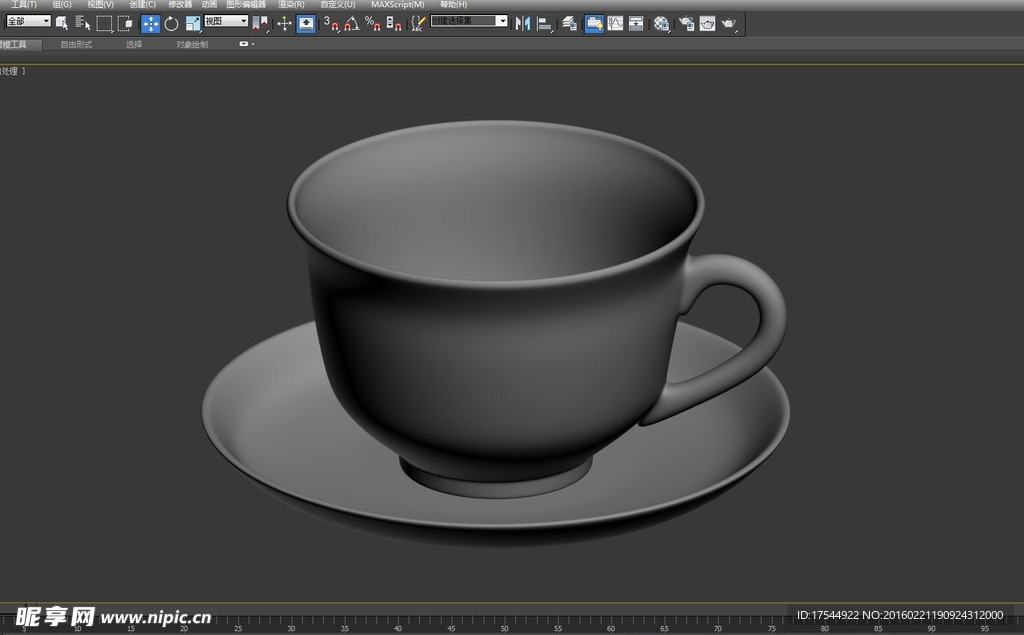Click the Mirror tool icon
Screen dimensions: 1024x635
click(523, 23)
